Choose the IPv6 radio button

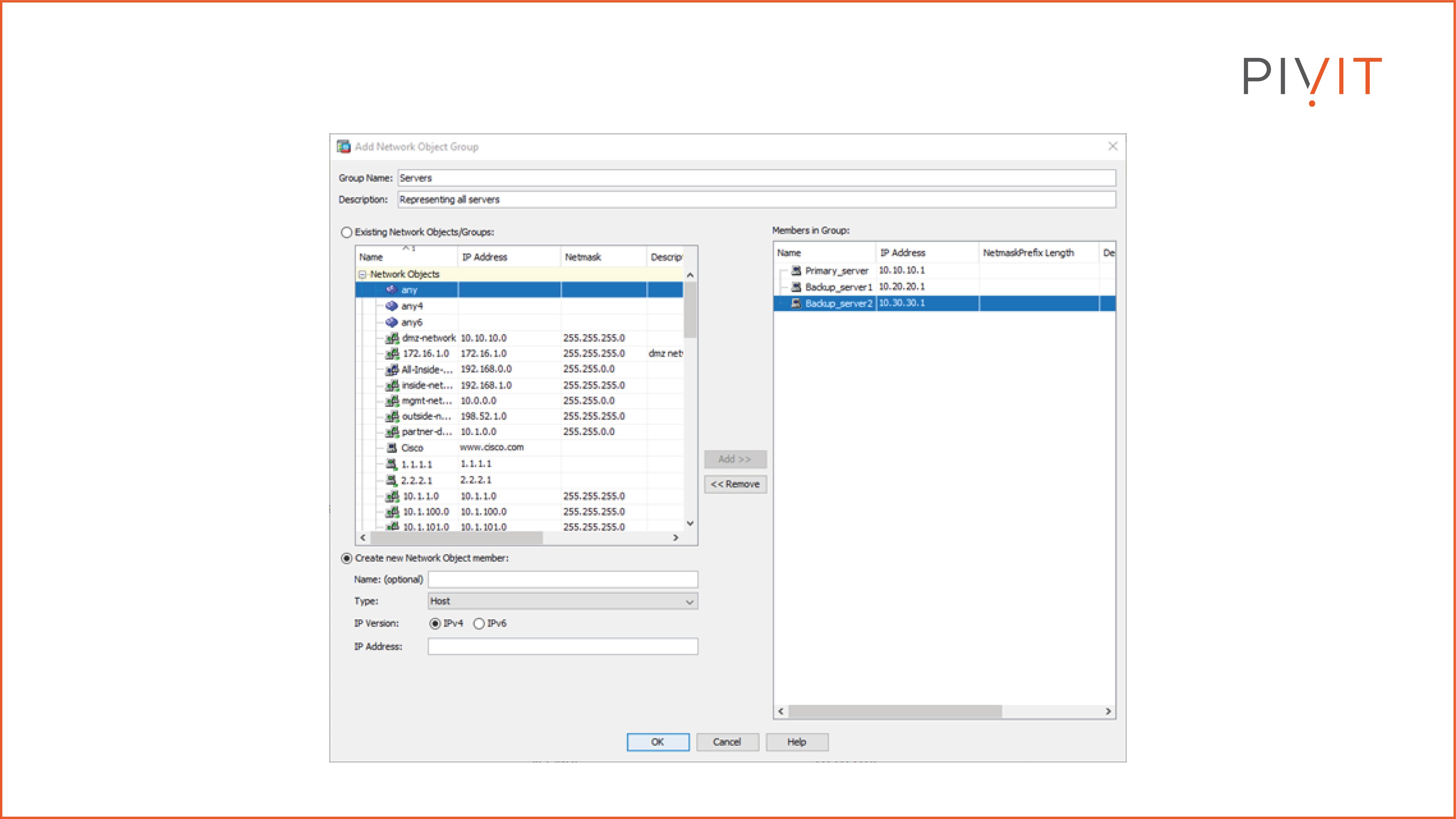click(479, 624)
